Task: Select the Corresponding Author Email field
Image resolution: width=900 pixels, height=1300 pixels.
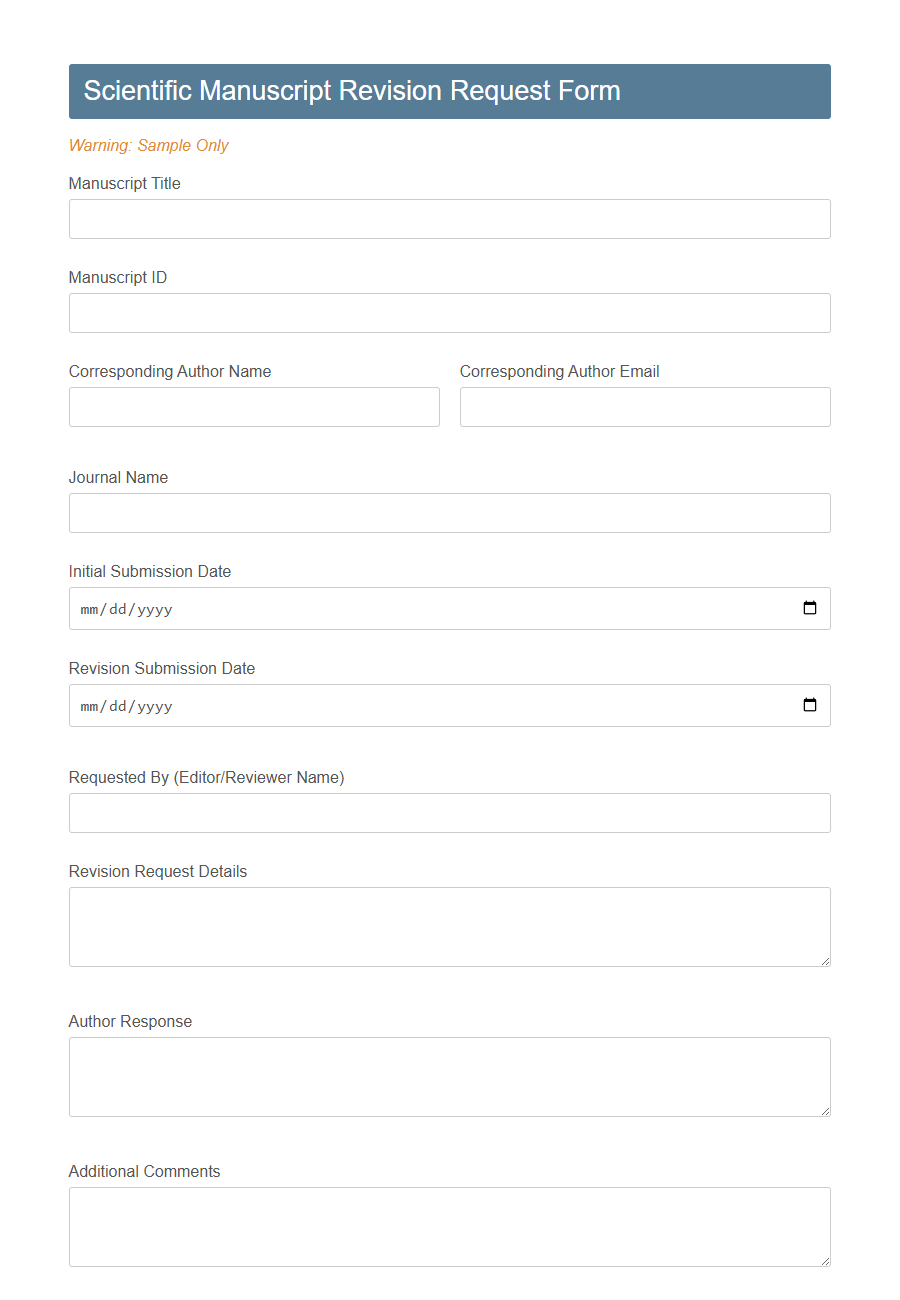Action: click(x=644, y=407)
